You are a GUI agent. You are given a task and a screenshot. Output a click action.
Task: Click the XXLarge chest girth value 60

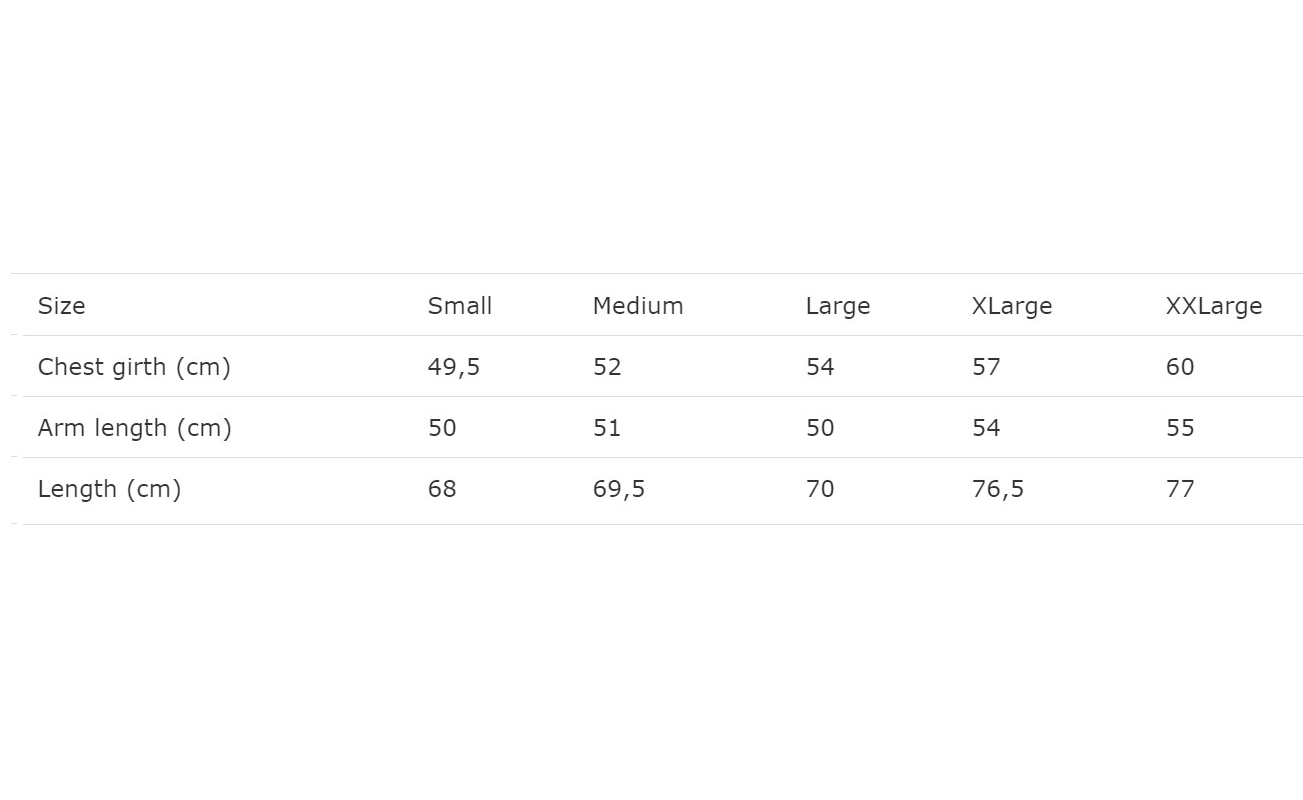click(x=1180, y=367)
